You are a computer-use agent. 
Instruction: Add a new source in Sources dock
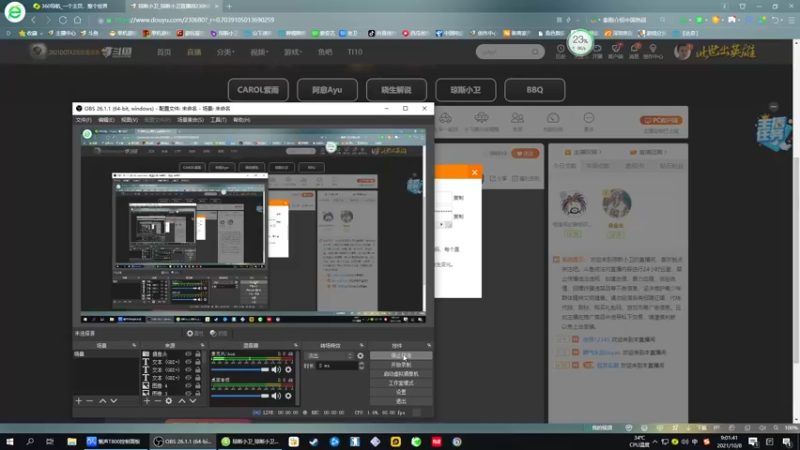(147, 401)
